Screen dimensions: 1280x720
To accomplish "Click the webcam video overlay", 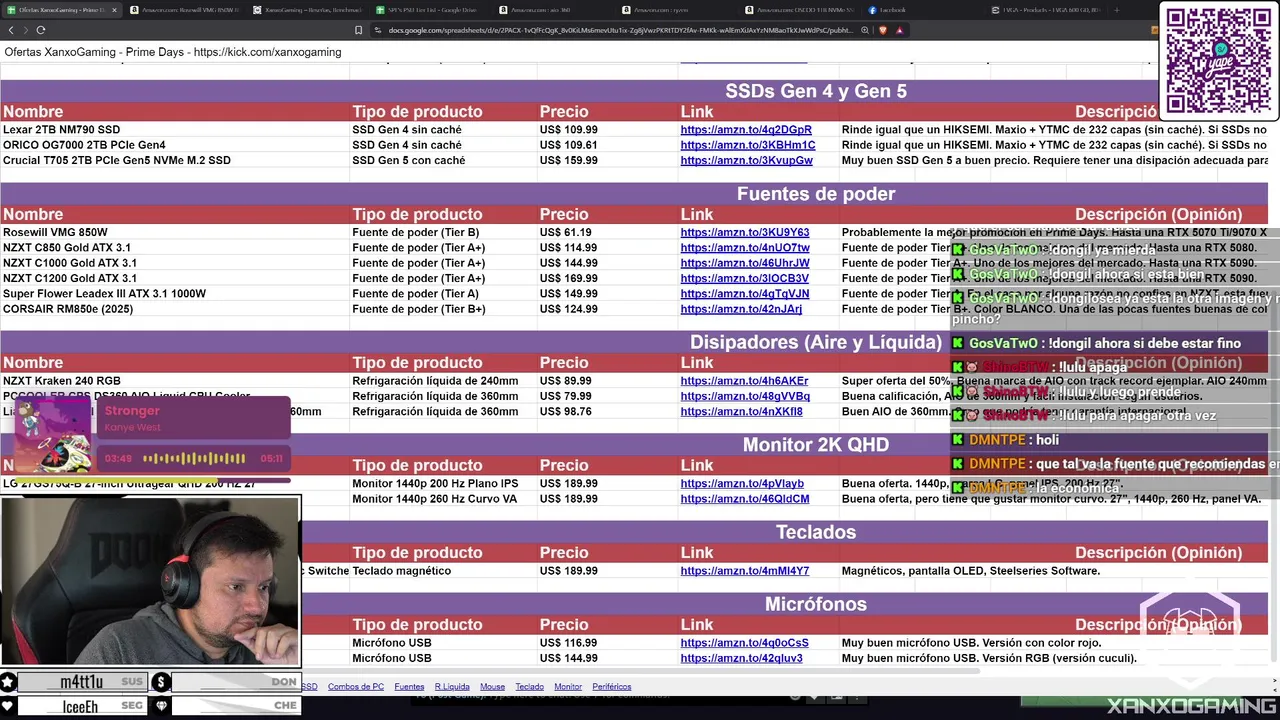I will pos(150,581).
